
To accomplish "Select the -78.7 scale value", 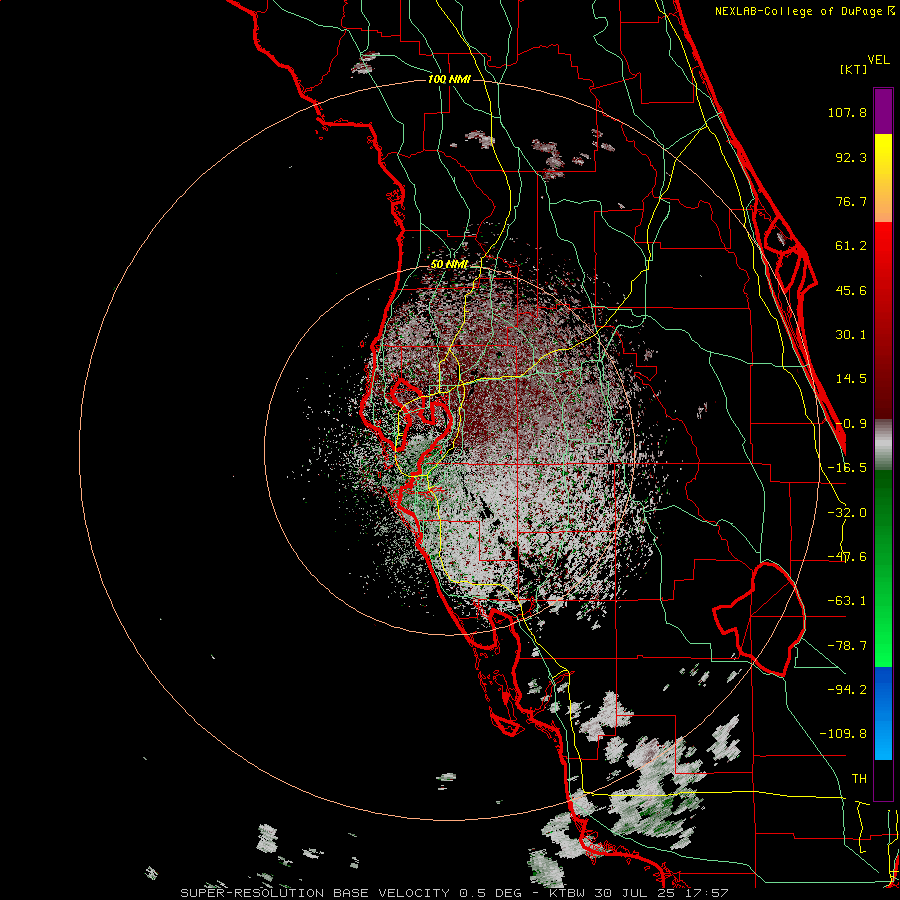I will click(847, 646).
